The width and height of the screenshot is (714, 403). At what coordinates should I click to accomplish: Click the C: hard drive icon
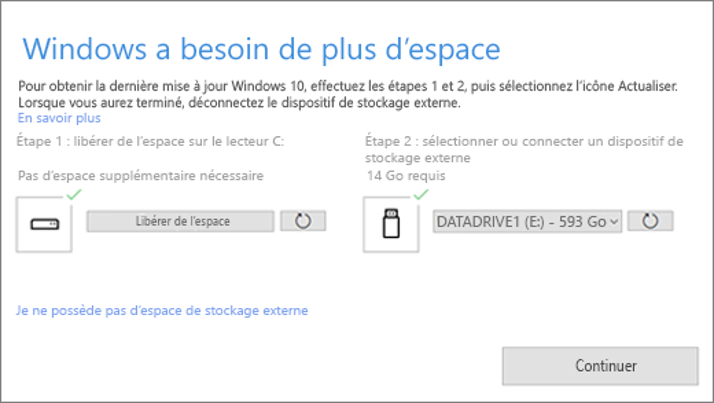(x=44, y=224)
